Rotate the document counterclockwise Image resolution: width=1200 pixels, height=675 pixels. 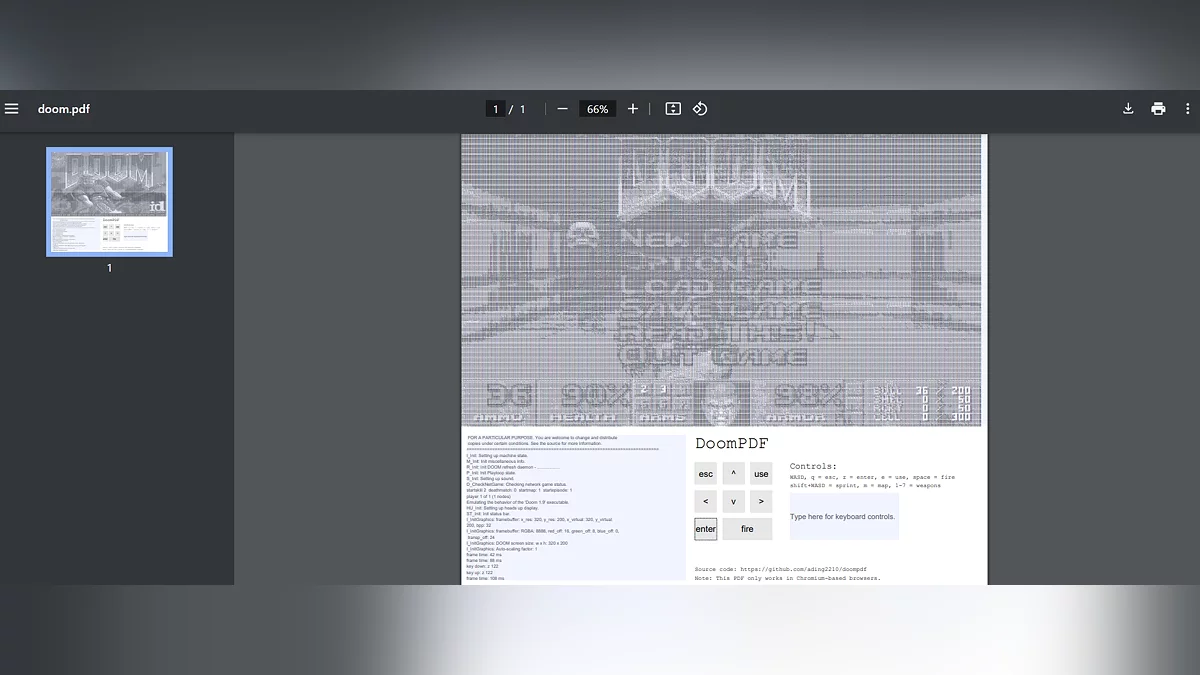700,109
